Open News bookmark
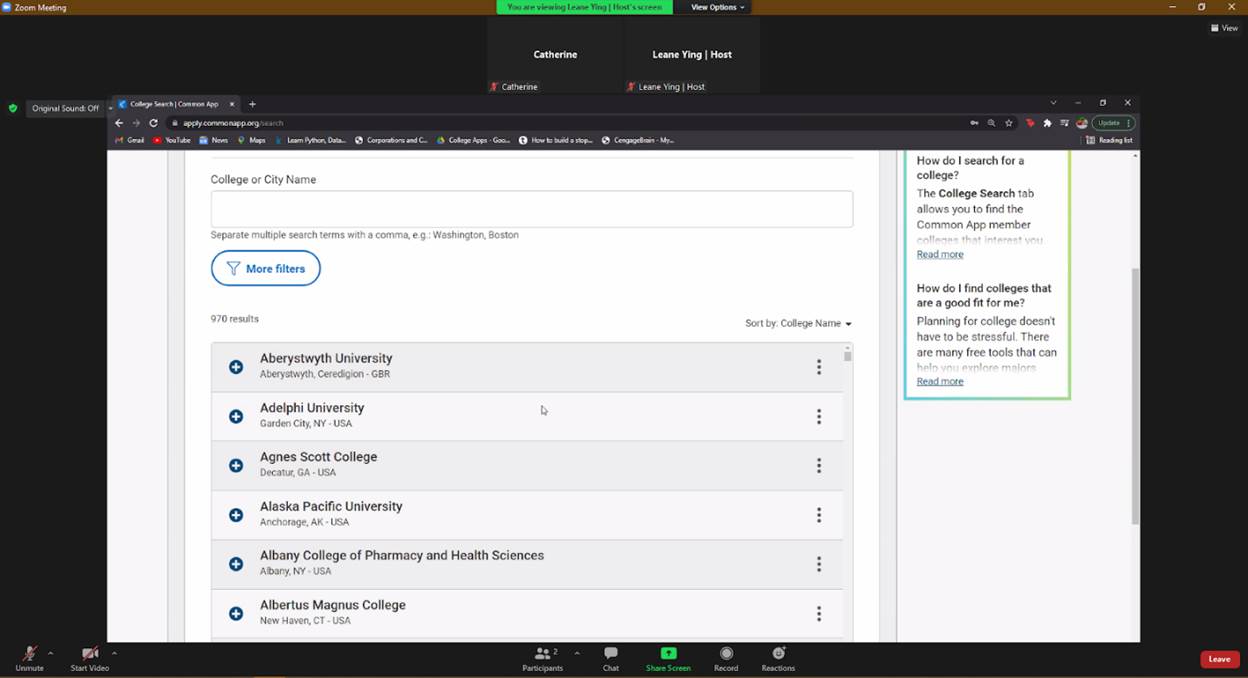The height and width of the screenshot is (678, 1248). coord(214,140)
